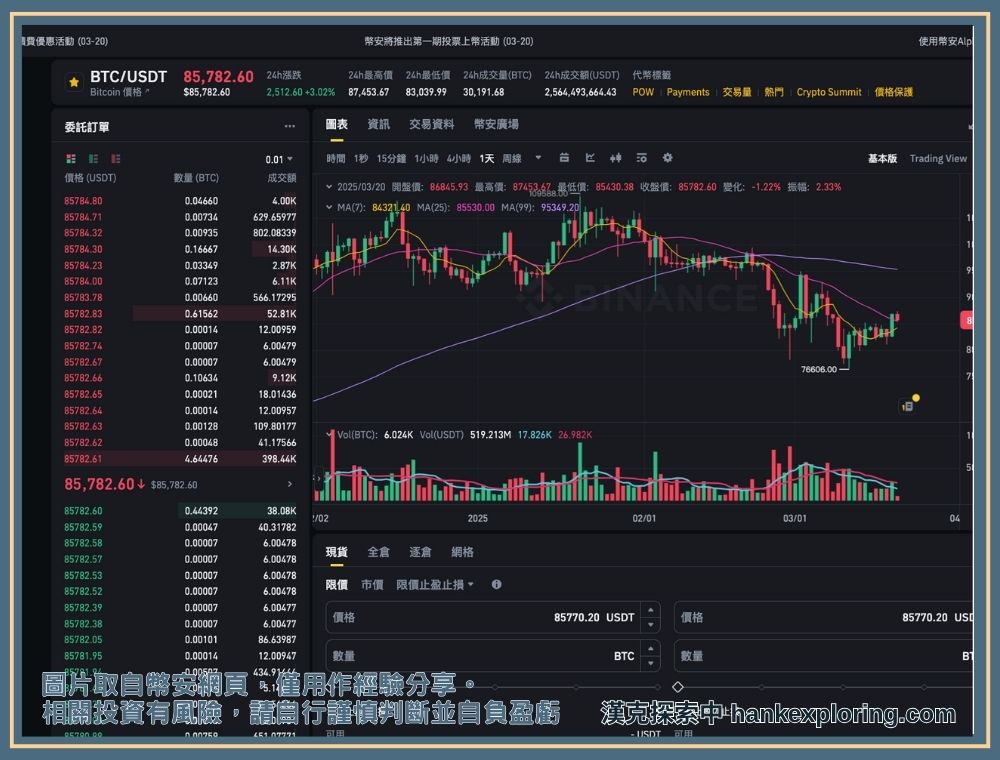The height and width of the screenshot is (760, 1000).
Task: Open order book three-dots options menu
Action: point(290,126)
